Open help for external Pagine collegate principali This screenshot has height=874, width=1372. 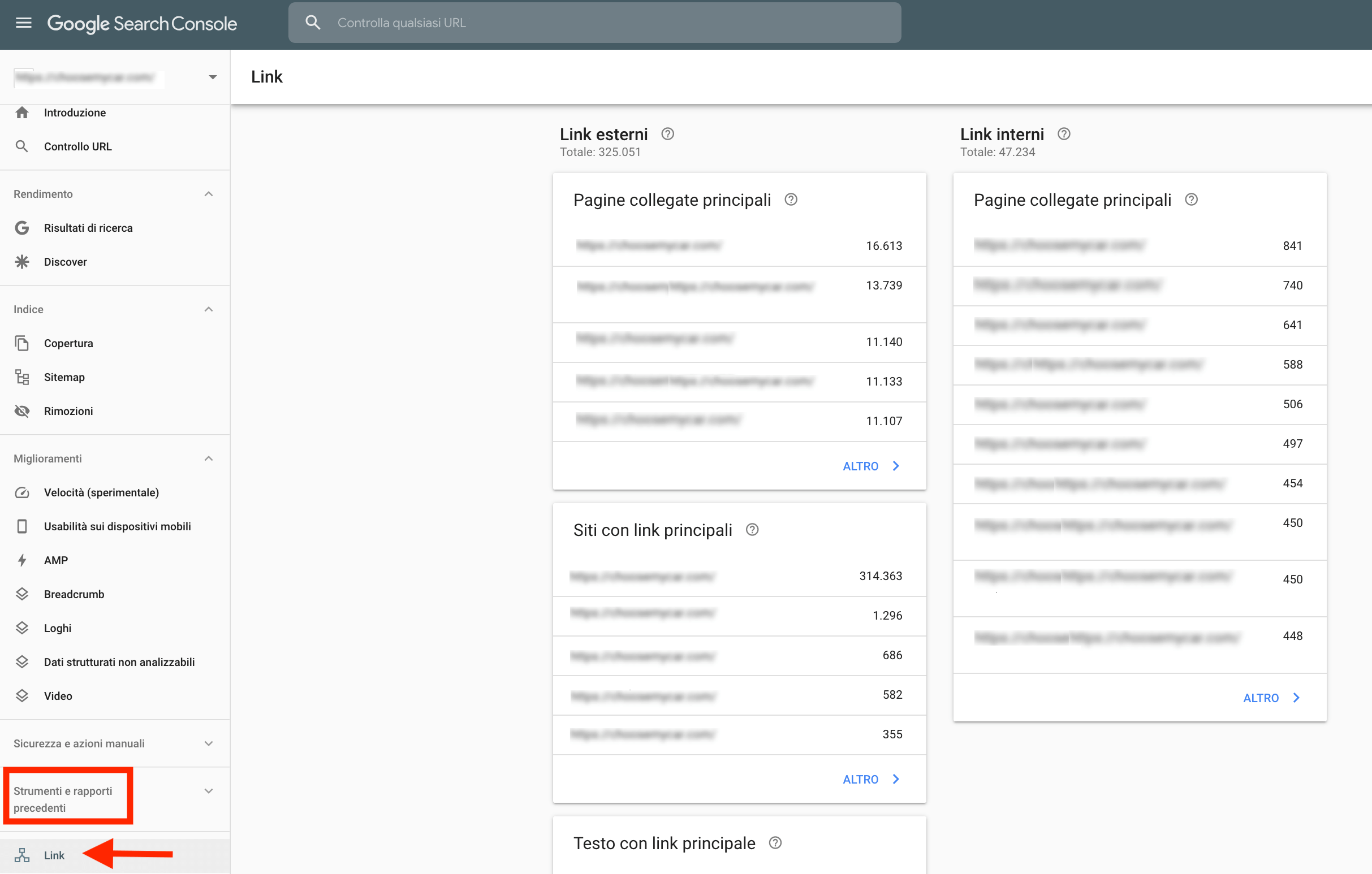791,200
